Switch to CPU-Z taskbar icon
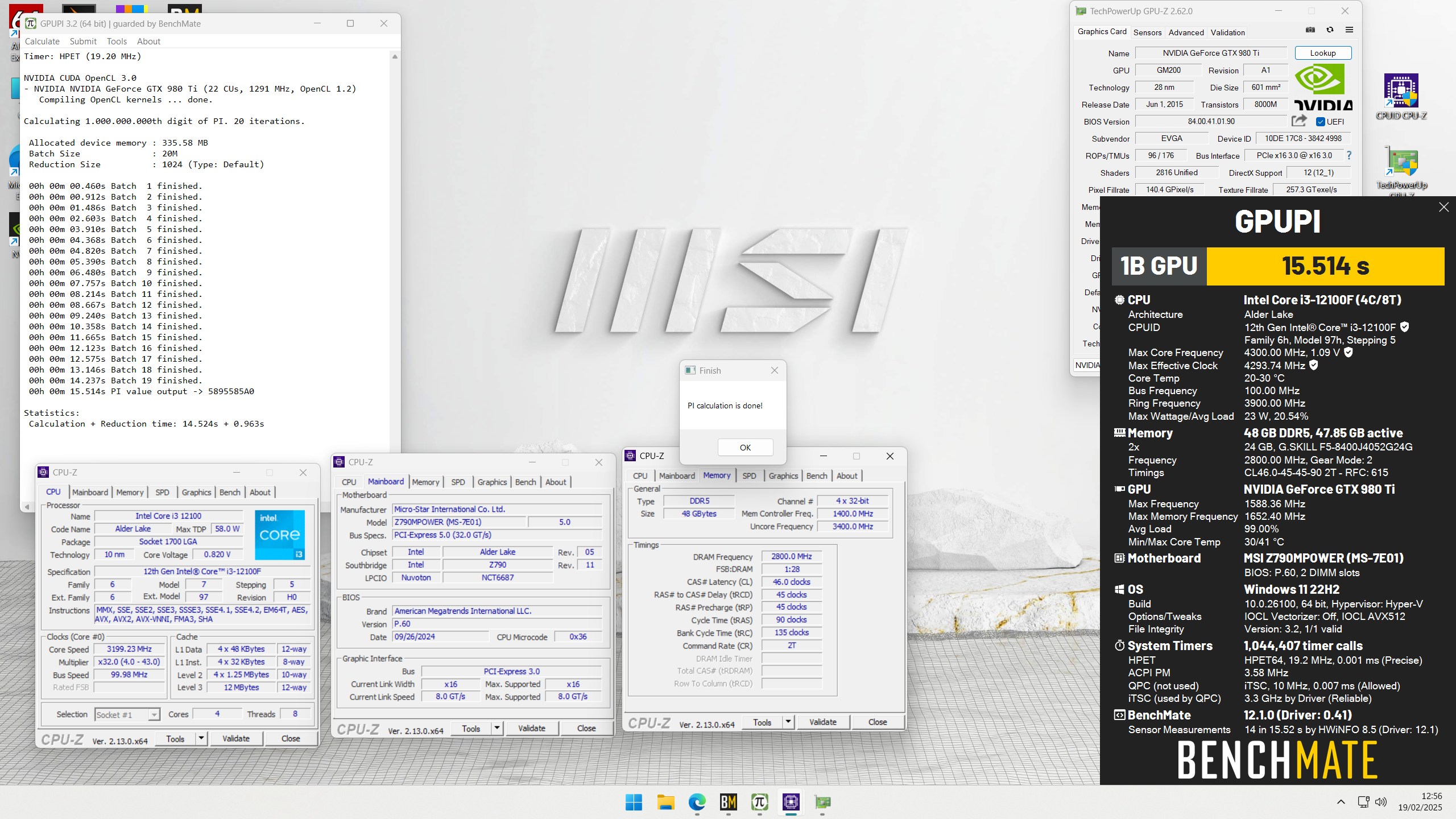Viewport: 1456px width, 819px height. click(791, 802)
